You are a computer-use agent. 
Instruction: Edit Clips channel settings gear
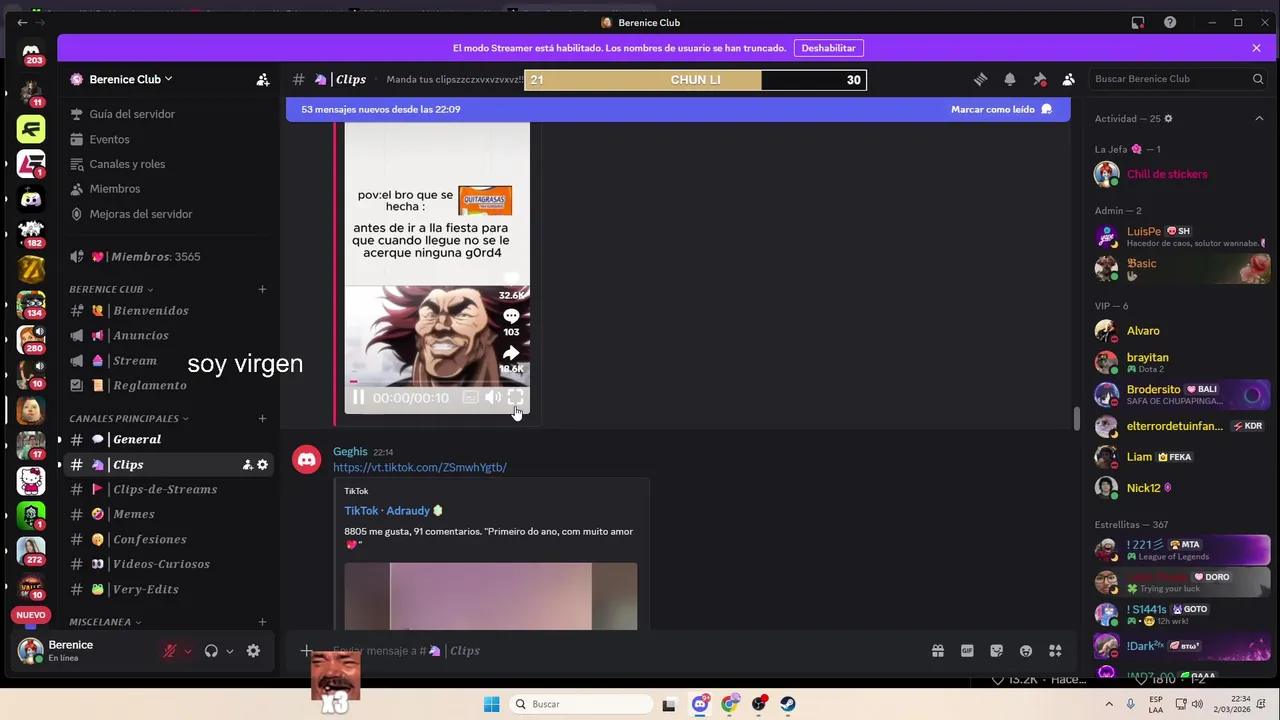pos(263,465)
